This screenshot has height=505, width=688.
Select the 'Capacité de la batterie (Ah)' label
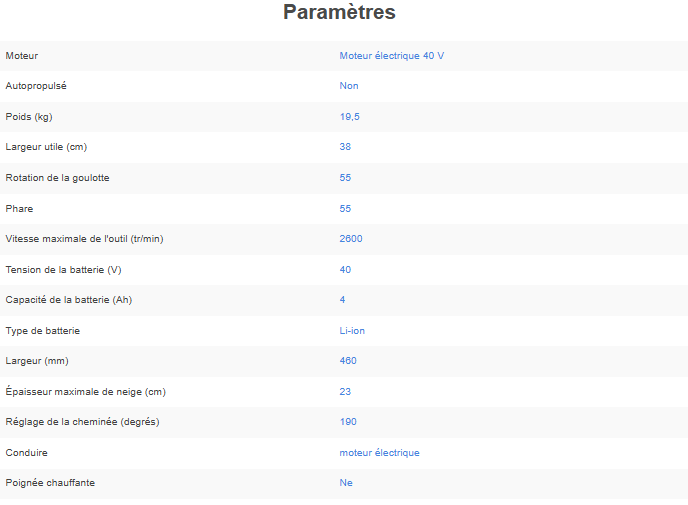pyautogui.click(x=68, y=300)
